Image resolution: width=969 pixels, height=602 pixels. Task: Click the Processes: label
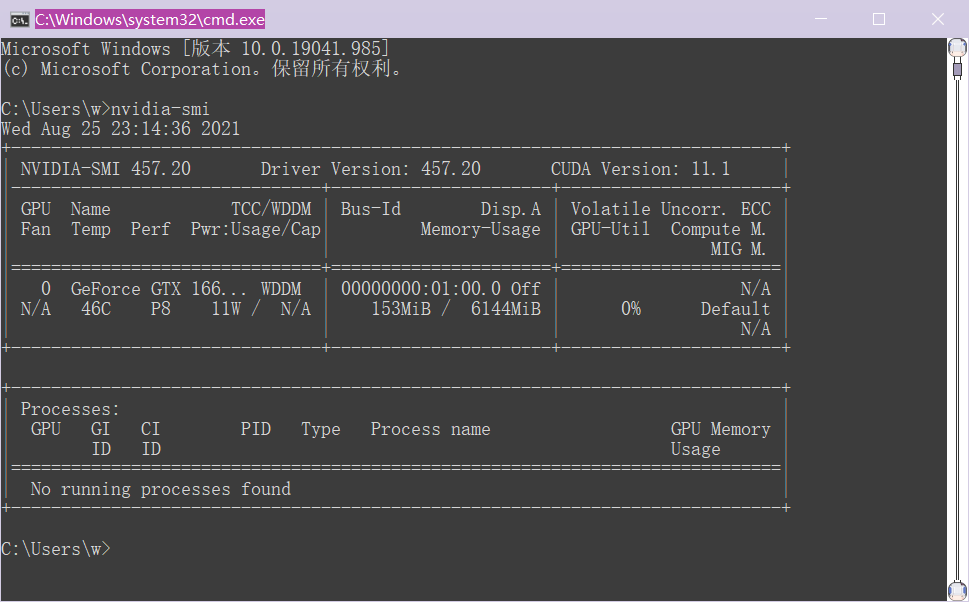70,409
